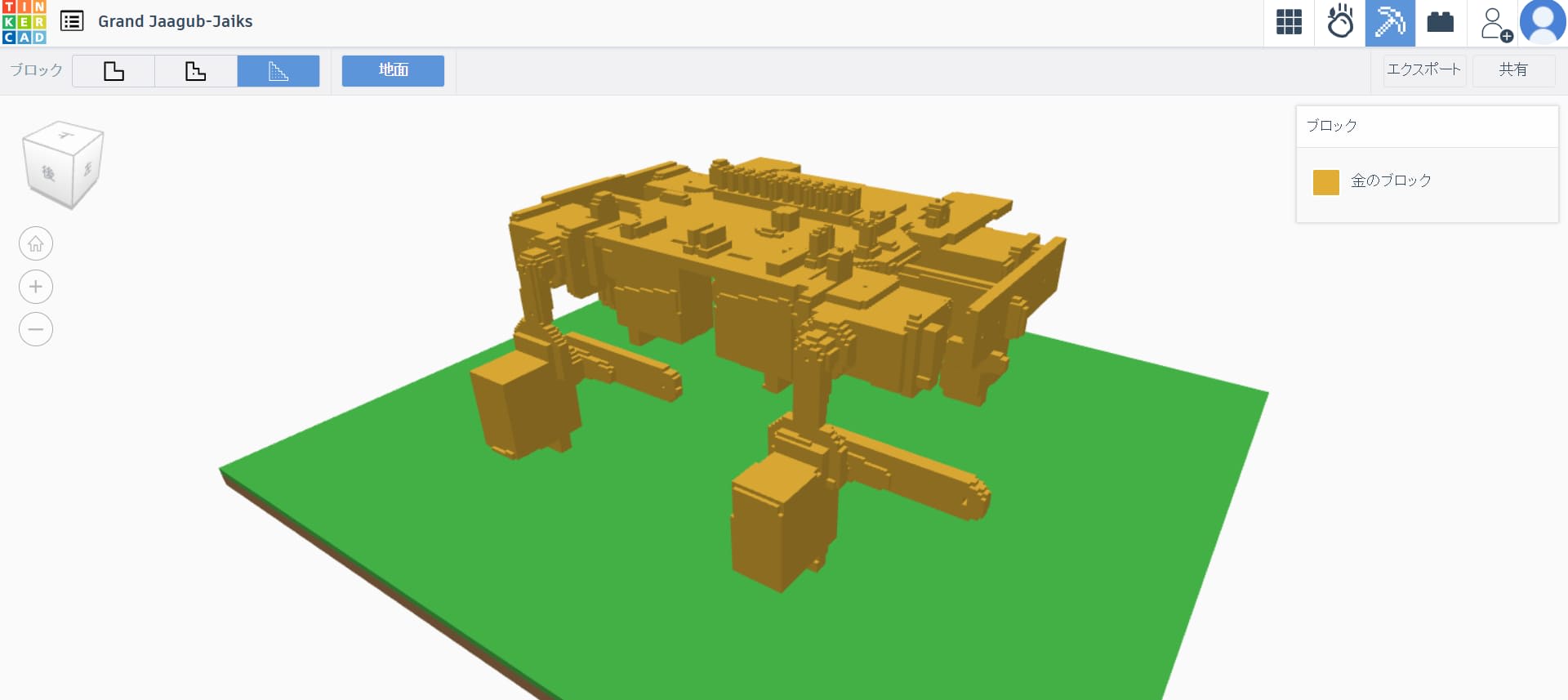Open Sim Lab hand icon
The image size is (1568, 700).
click(x=1339, y=22)
